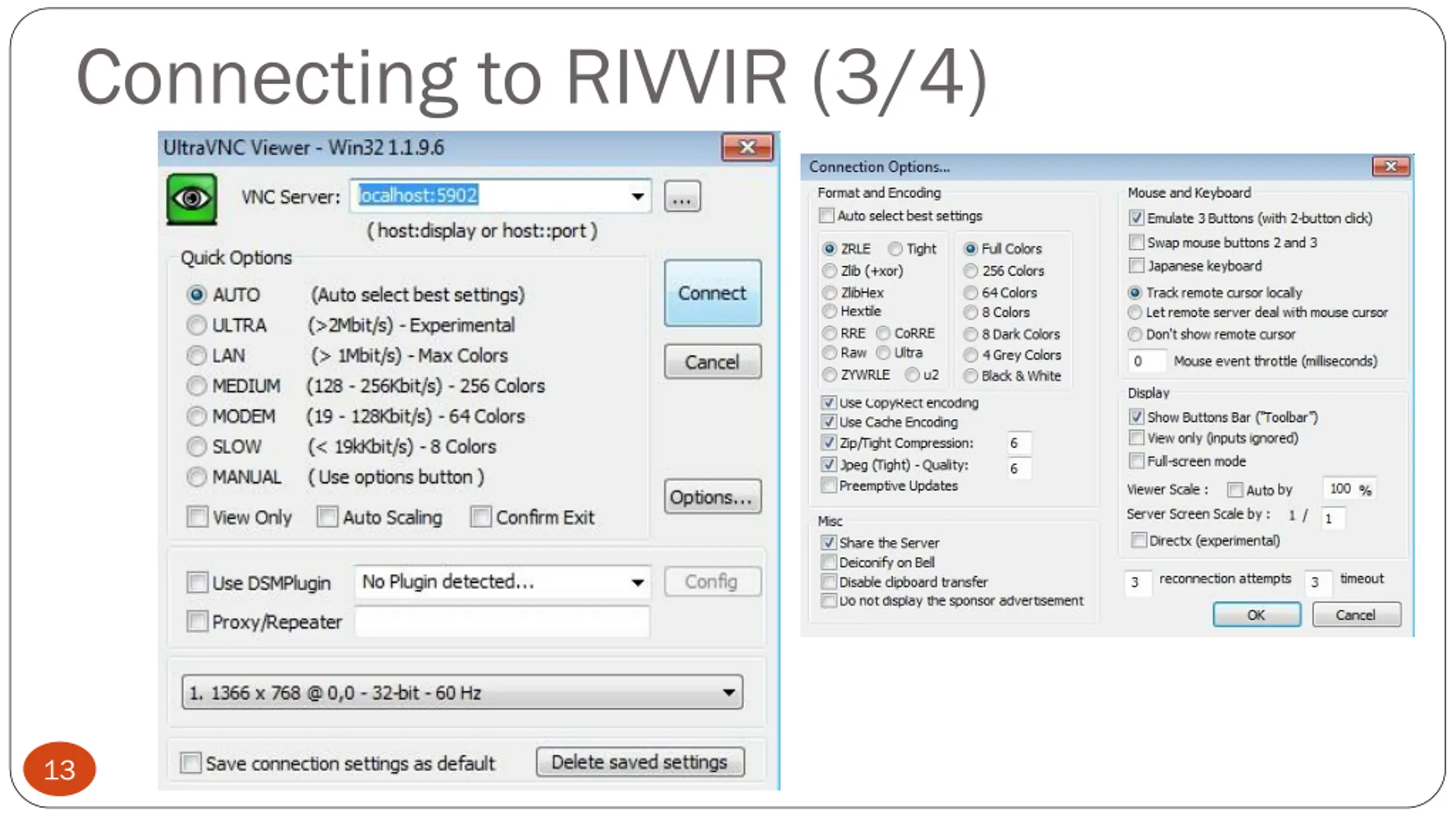Select the Black & White option
1456x819 pixels.
point(970,376)
